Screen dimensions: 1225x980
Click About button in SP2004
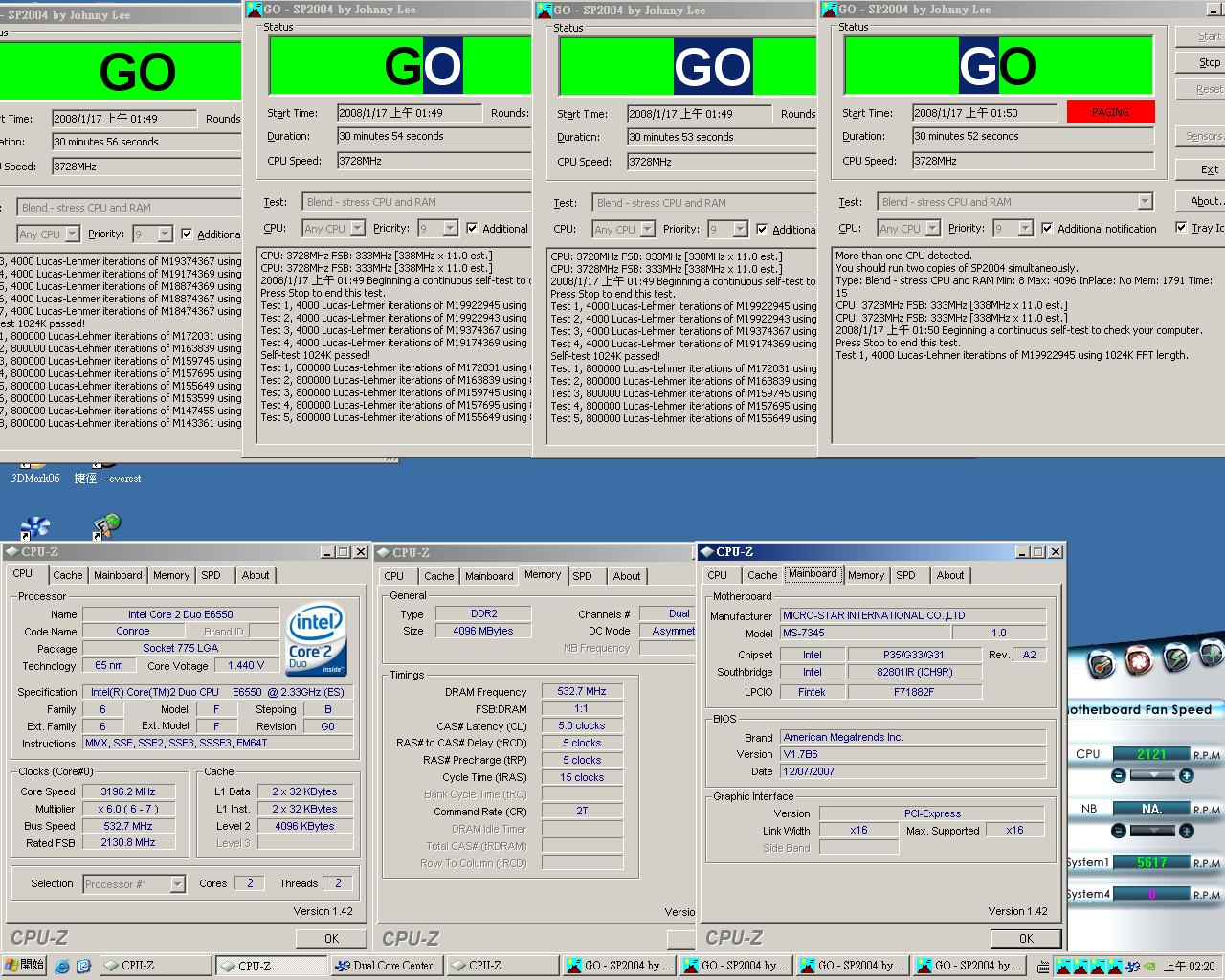tap(1206, 201)
